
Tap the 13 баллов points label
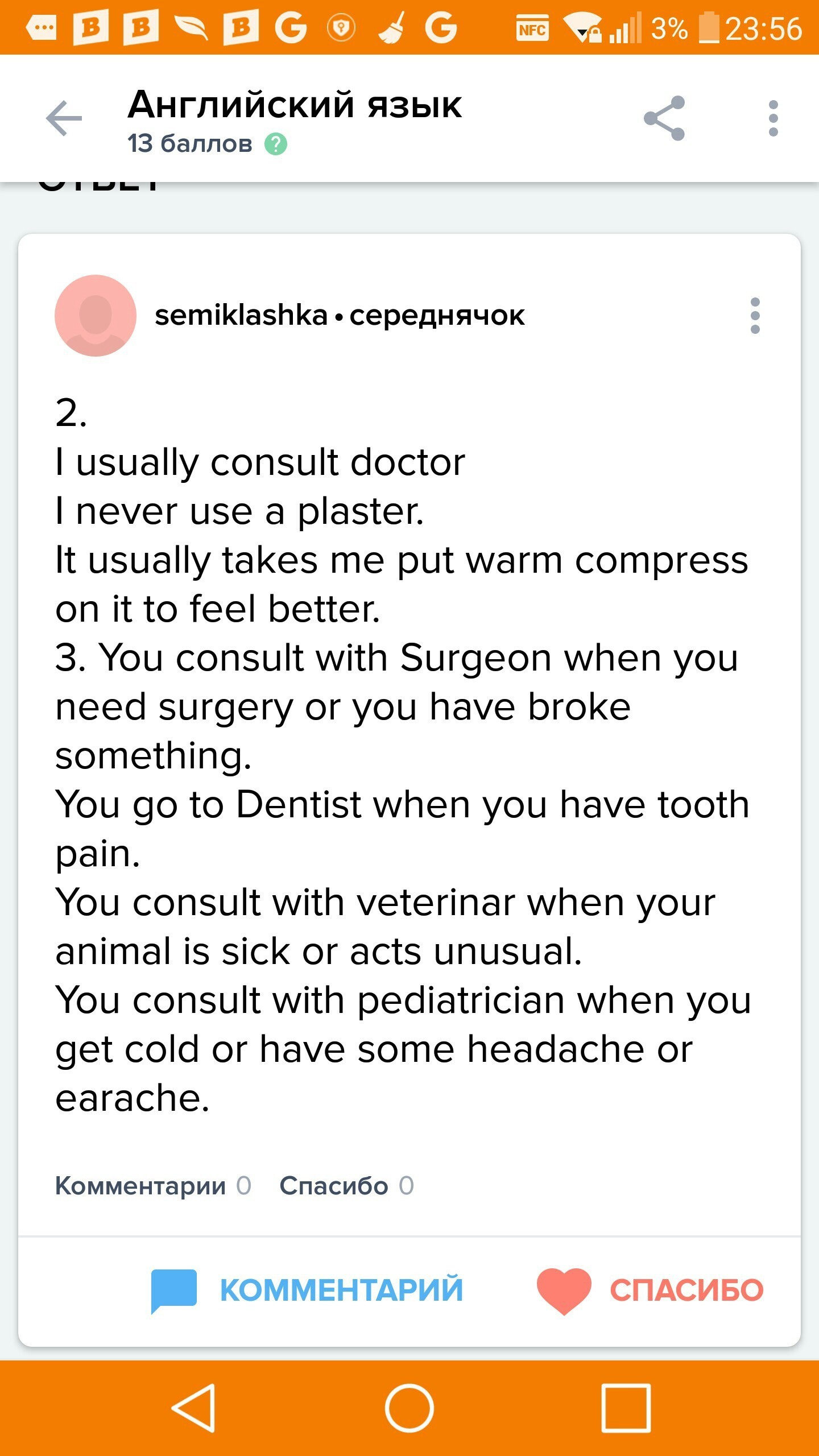(x=189, y=144)
